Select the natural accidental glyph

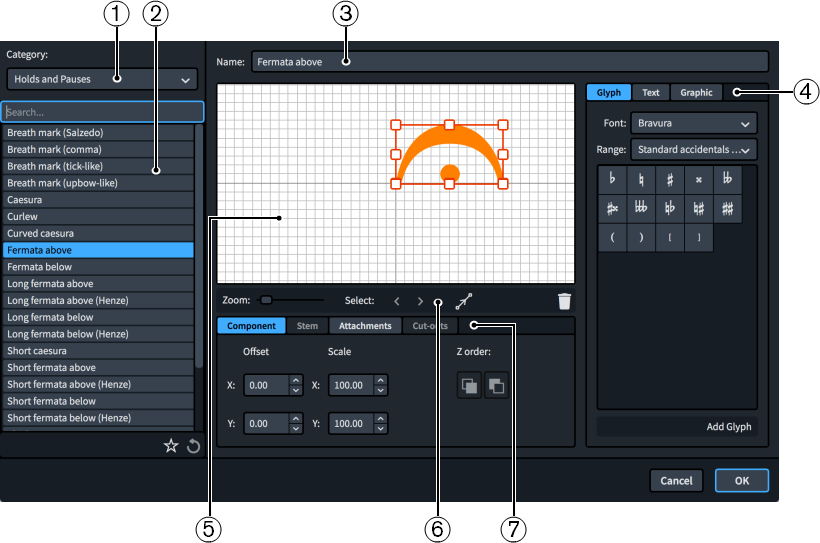pos(641,179)
